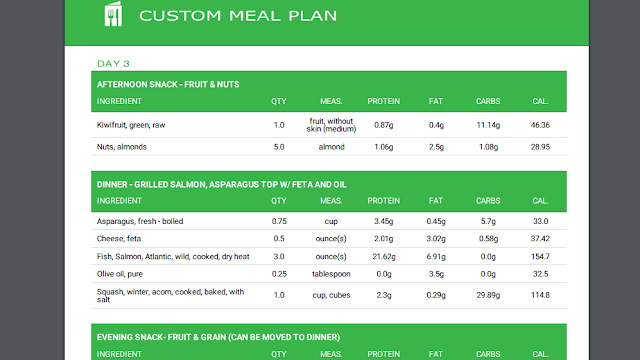
Task: Click PROTEIN column header in dinner table
Action: point(383,201)
